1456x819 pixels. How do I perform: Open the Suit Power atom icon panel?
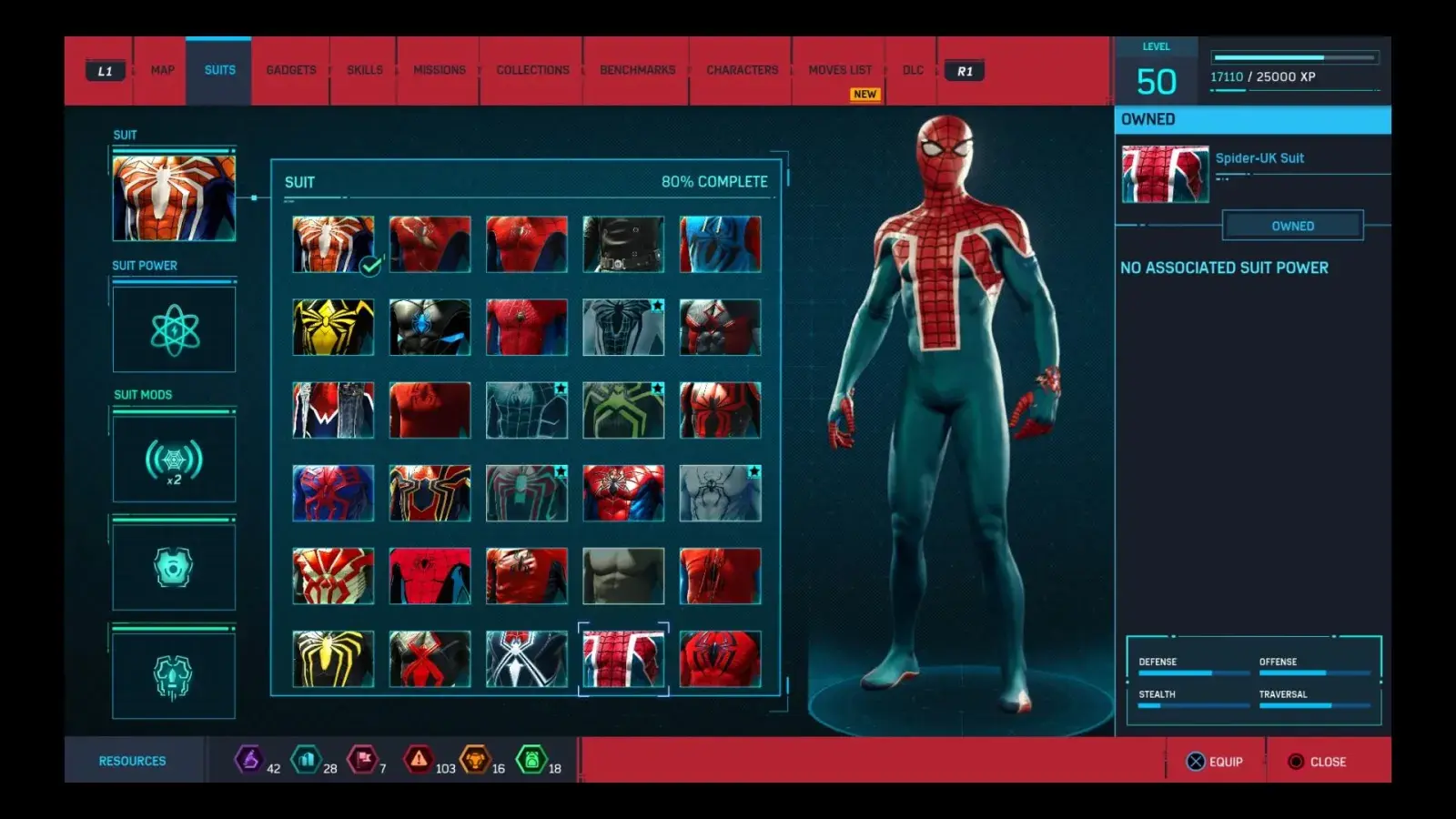[x=174, y=329]
